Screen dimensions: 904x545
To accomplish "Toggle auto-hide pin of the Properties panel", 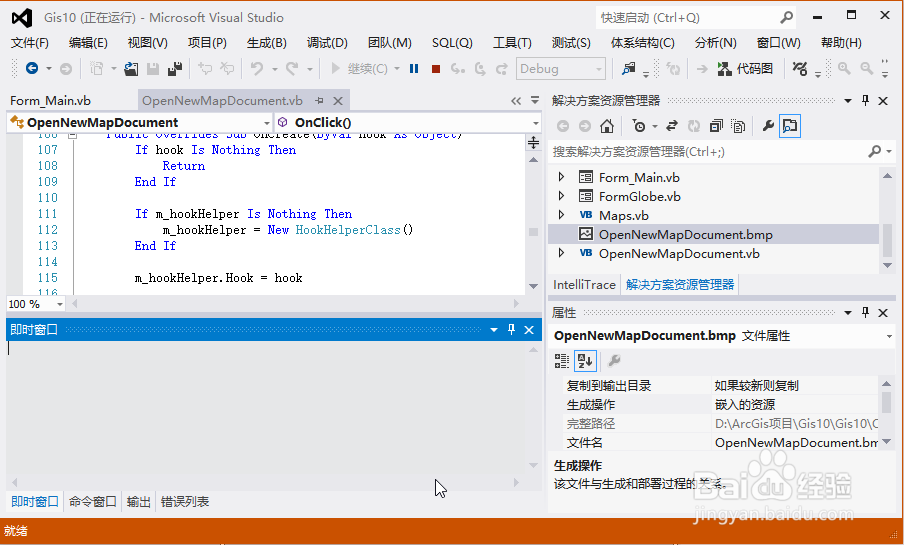I will pos(865,313).
